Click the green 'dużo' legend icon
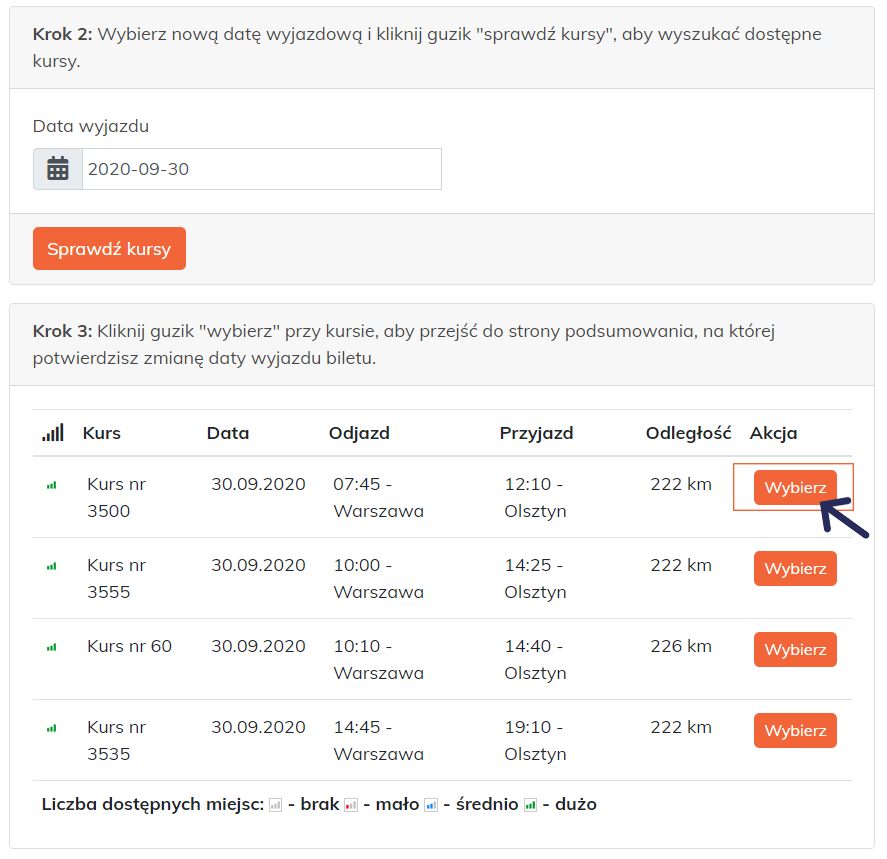This screenshot has height=859, width=887. click(x=531, y=805)
